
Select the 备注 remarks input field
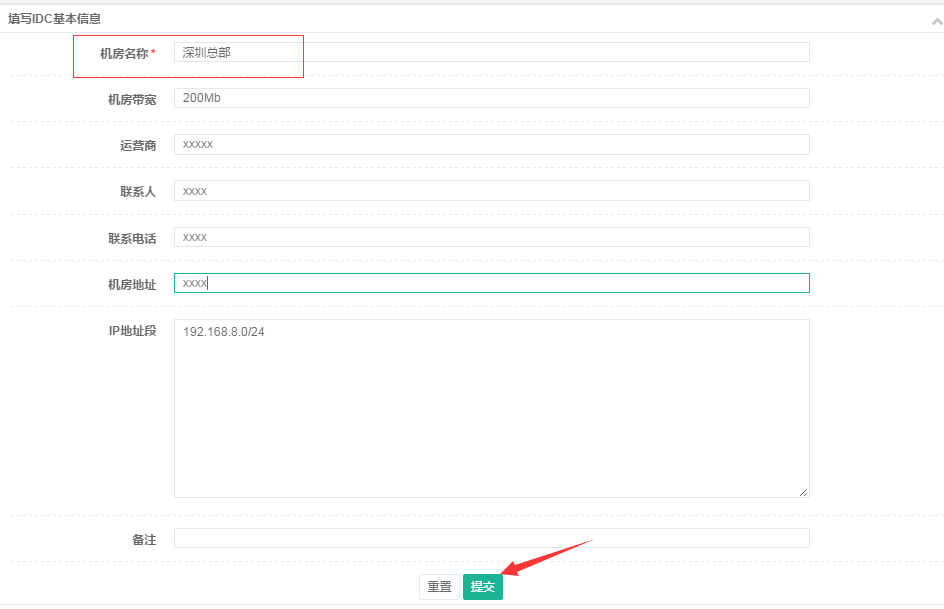coord(490,537)
